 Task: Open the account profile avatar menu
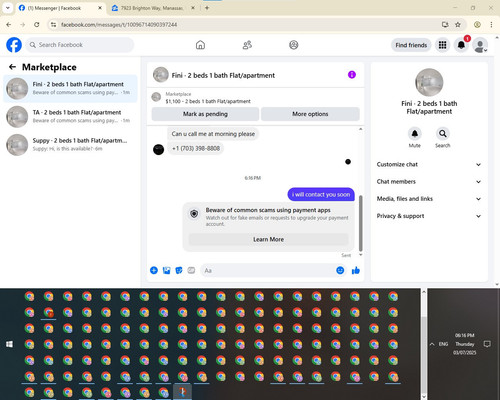[480, 45]
